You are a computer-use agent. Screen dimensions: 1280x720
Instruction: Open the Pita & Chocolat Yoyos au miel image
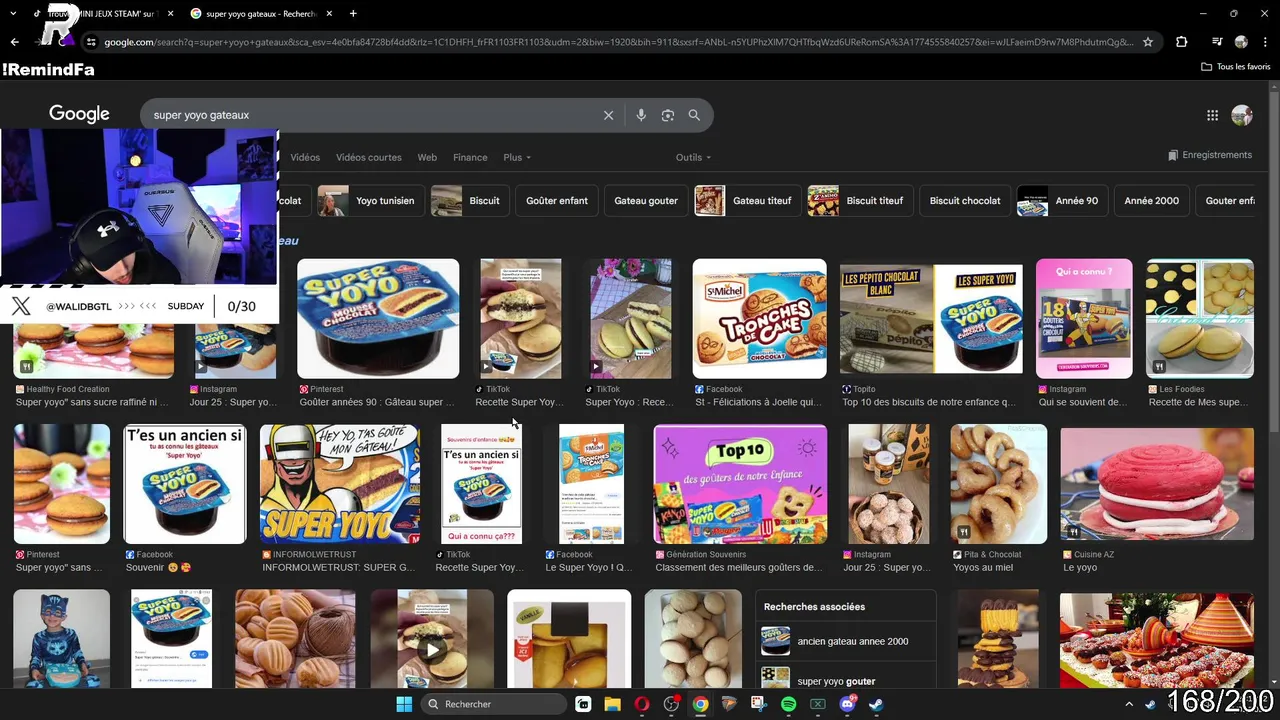[999, 484]
